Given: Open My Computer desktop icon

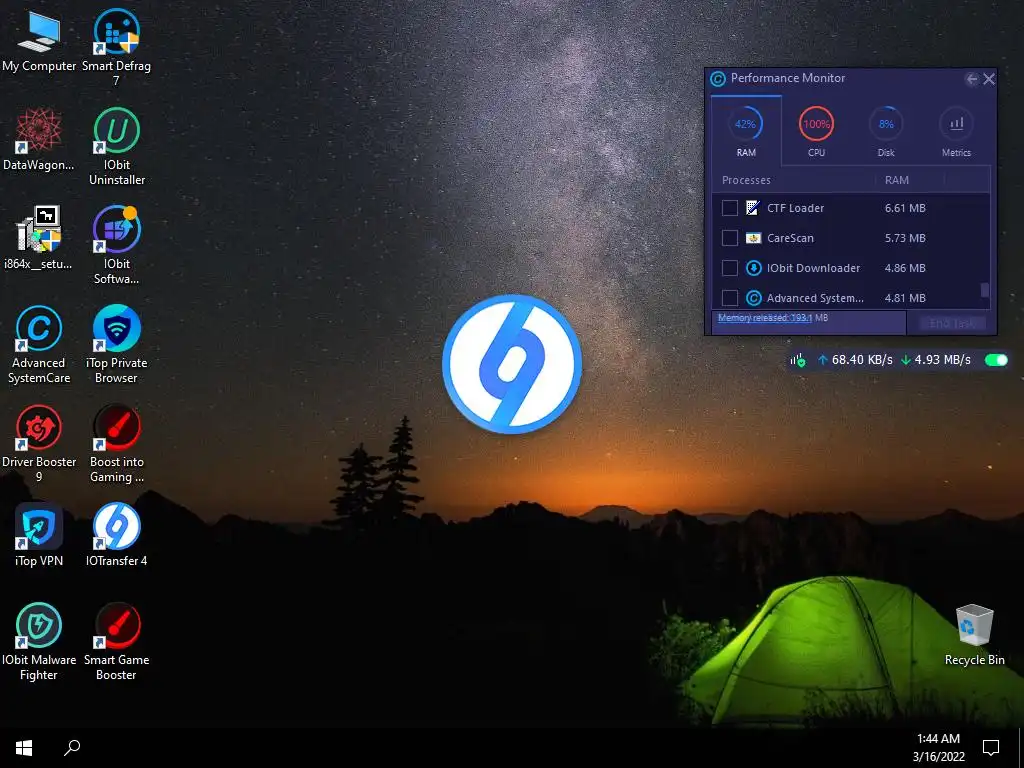Looking at the screenshot, I should click(39, 41).
